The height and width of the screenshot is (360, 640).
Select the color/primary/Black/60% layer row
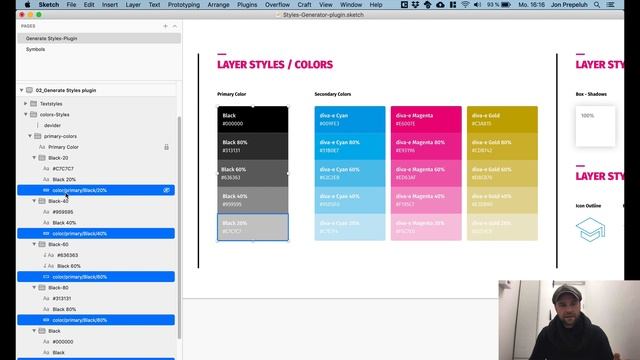[x=96, y=277]
